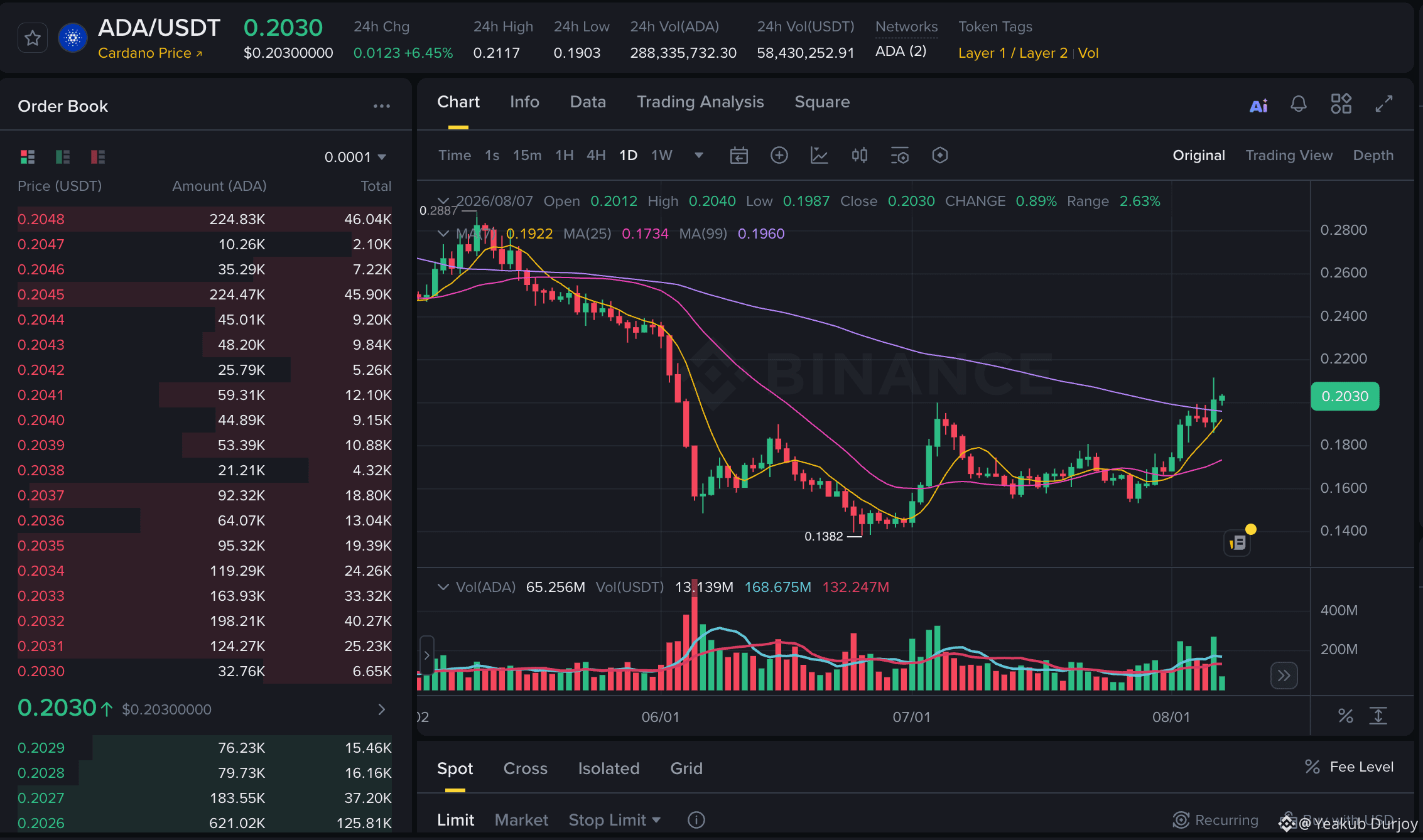Show sell orders only in order book
This screenshot has width=1423, height=840.
(x=98, y=156)
